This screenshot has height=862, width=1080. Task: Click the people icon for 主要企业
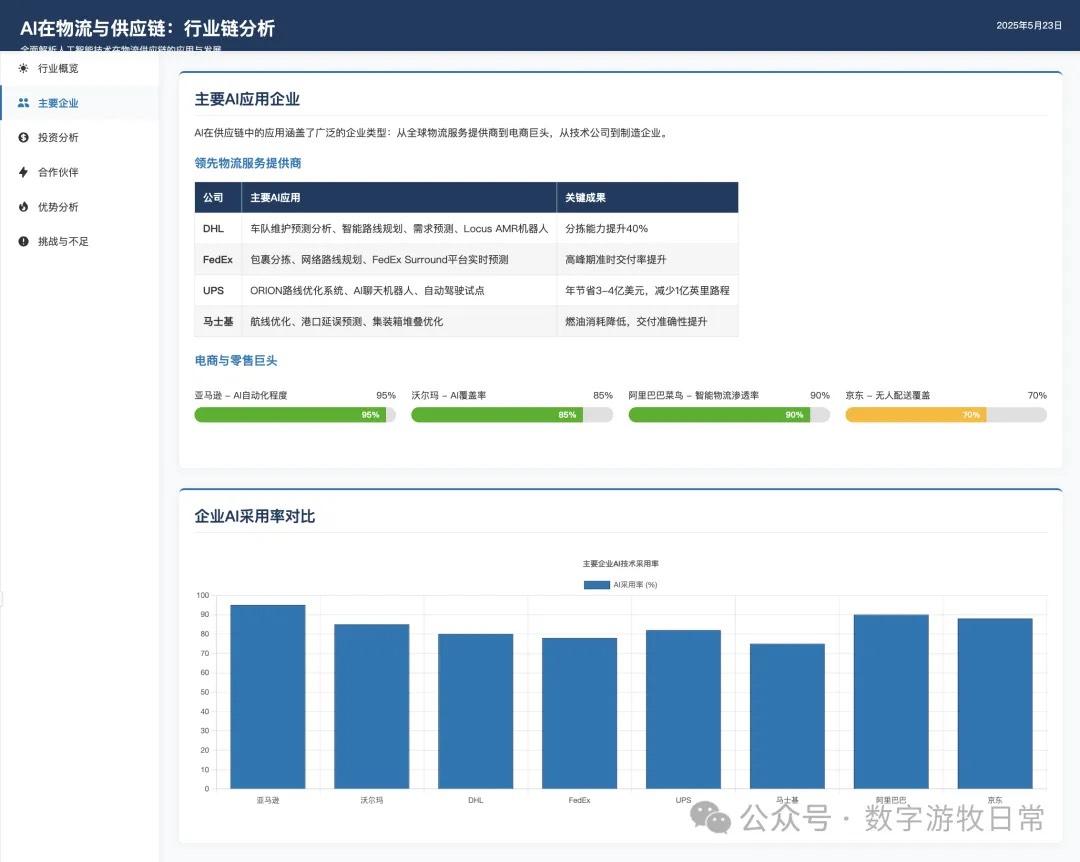pos(23,103)
